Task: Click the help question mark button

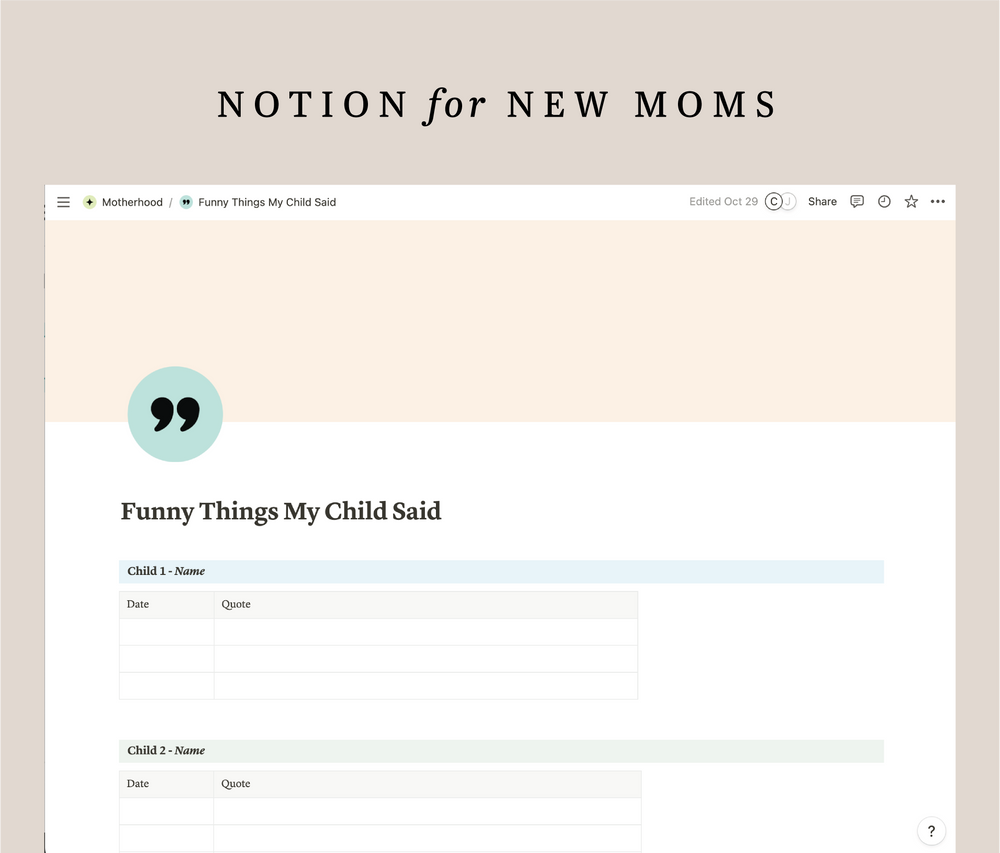Action: (x=931, y=831)
